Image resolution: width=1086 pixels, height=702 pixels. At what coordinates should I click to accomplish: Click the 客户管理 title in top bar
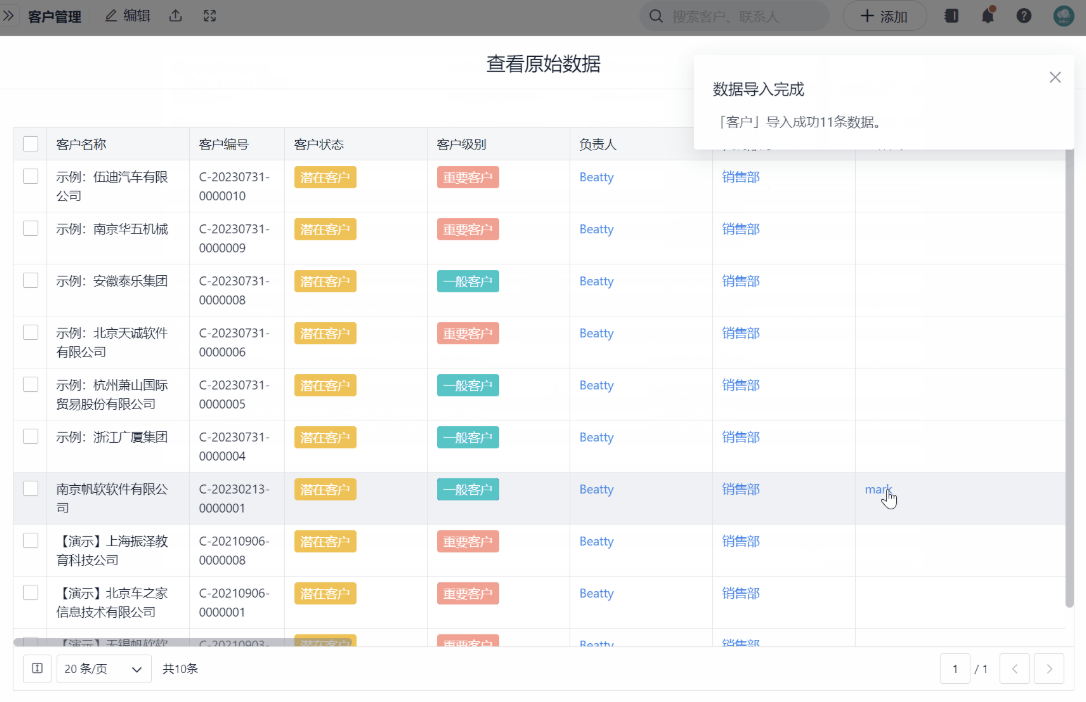[54, 16]
